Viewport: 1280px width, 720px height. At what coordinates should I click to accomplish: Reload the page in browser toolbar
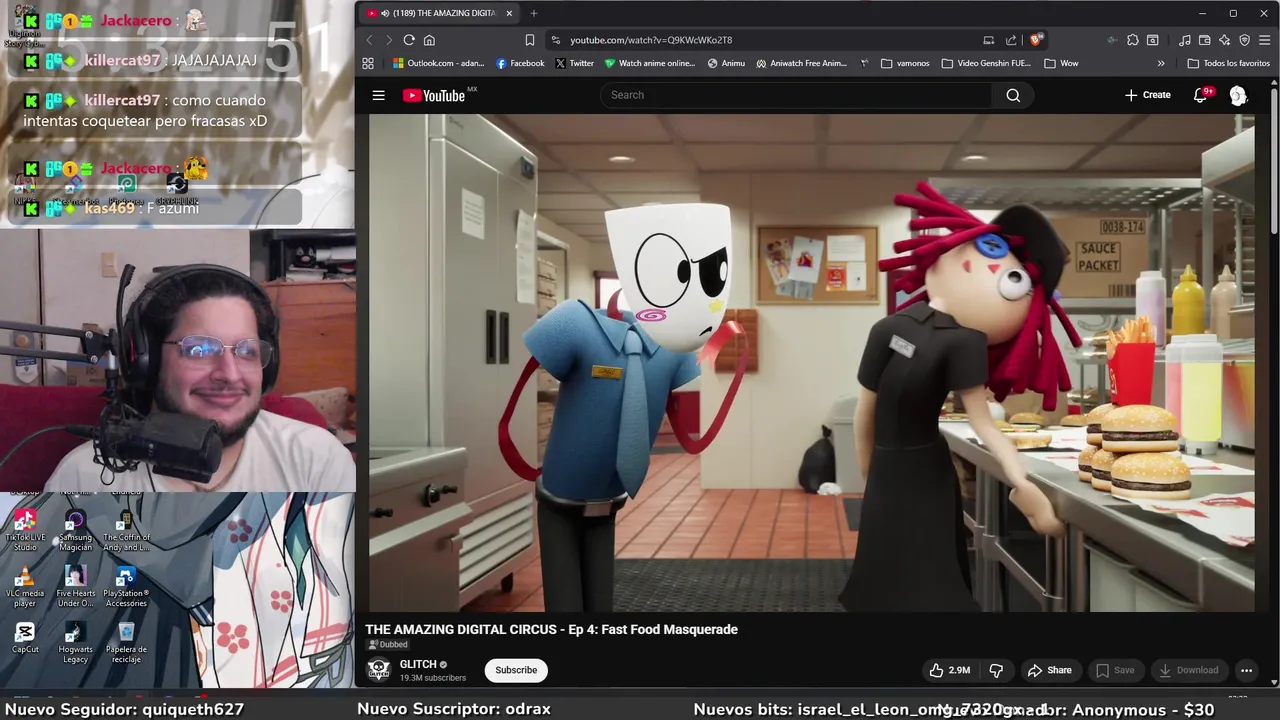coord(409,40)
